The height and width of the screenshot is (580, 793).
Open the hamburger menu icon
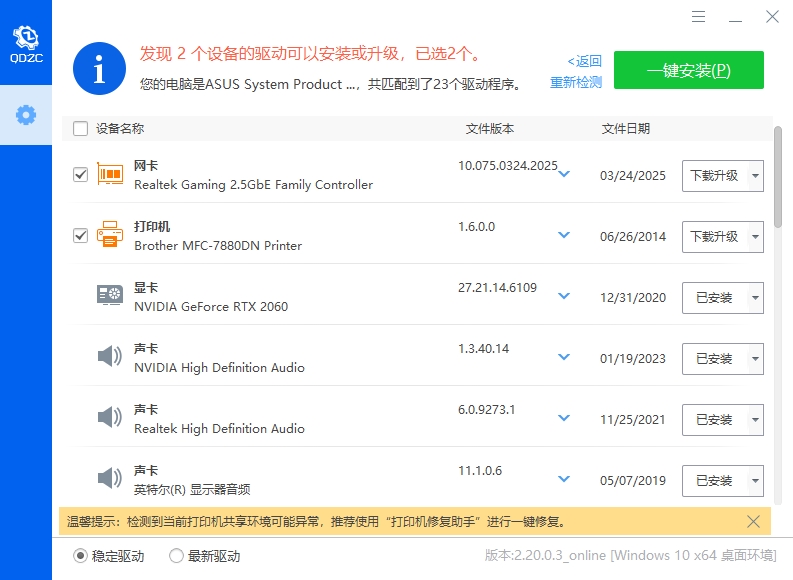698,17
